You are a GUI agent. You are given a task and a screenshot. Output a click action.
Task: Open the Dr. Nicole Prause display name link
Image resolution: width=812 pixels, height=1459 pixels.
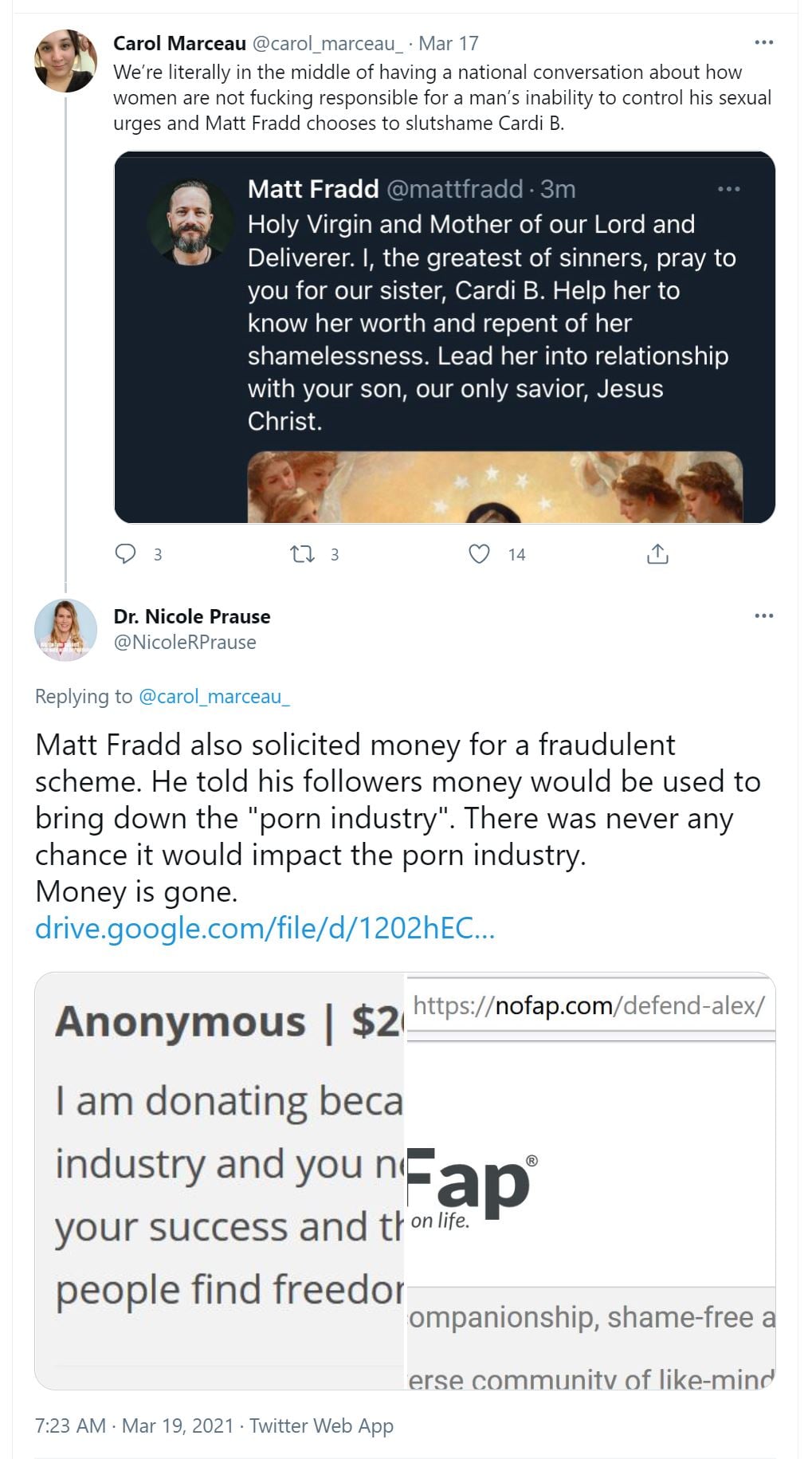192,616
